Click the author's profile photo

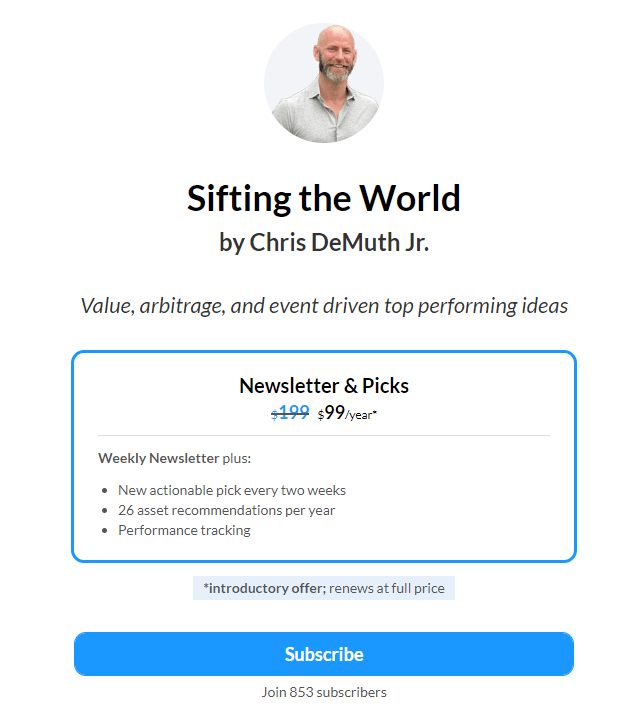(324, 83)
